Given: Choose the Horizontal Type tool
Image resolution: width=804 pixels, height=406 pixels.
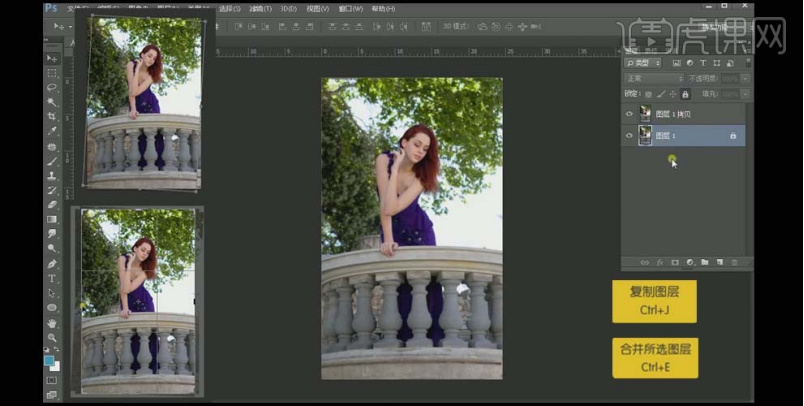Looking at the screenshot, I should click(x=52, y=278).
